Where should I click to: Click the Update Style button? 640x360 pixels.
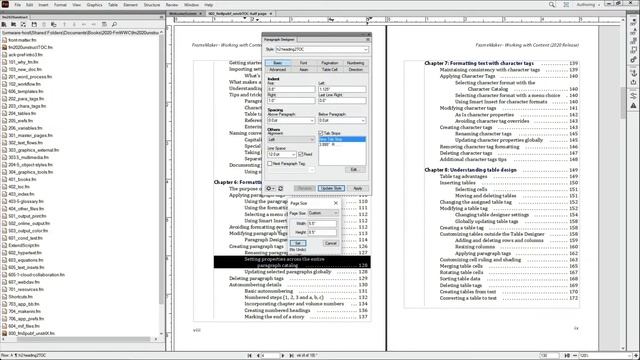tap(331, 188)
